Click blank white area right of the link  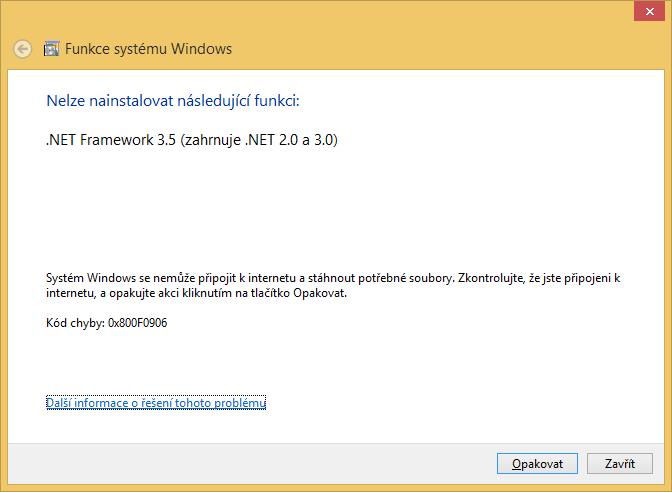tap(450, 403)
